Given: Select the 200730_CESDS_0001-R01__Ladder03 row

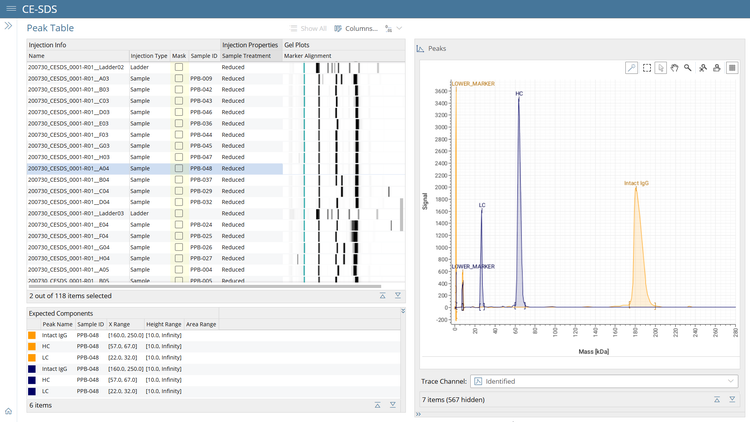Looking at the screenshot, I should pos(76,213).
